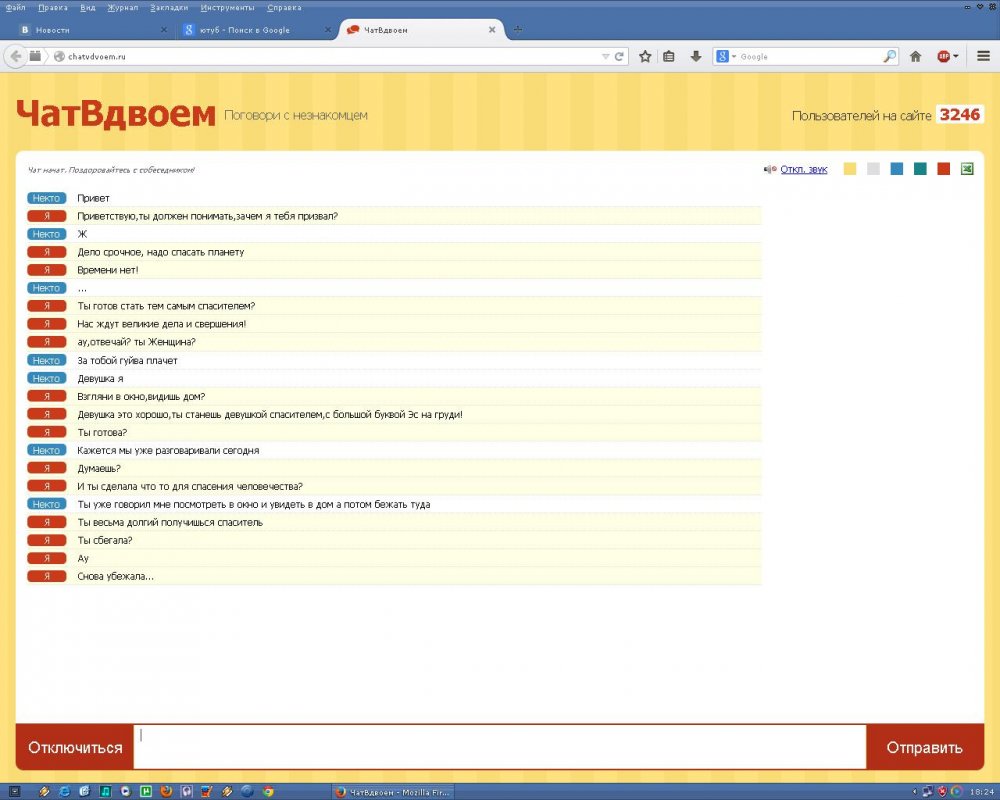Pick the blue theme color swatch
The height and width of the screenshot is (800, 1000).
tap(897, 169)
